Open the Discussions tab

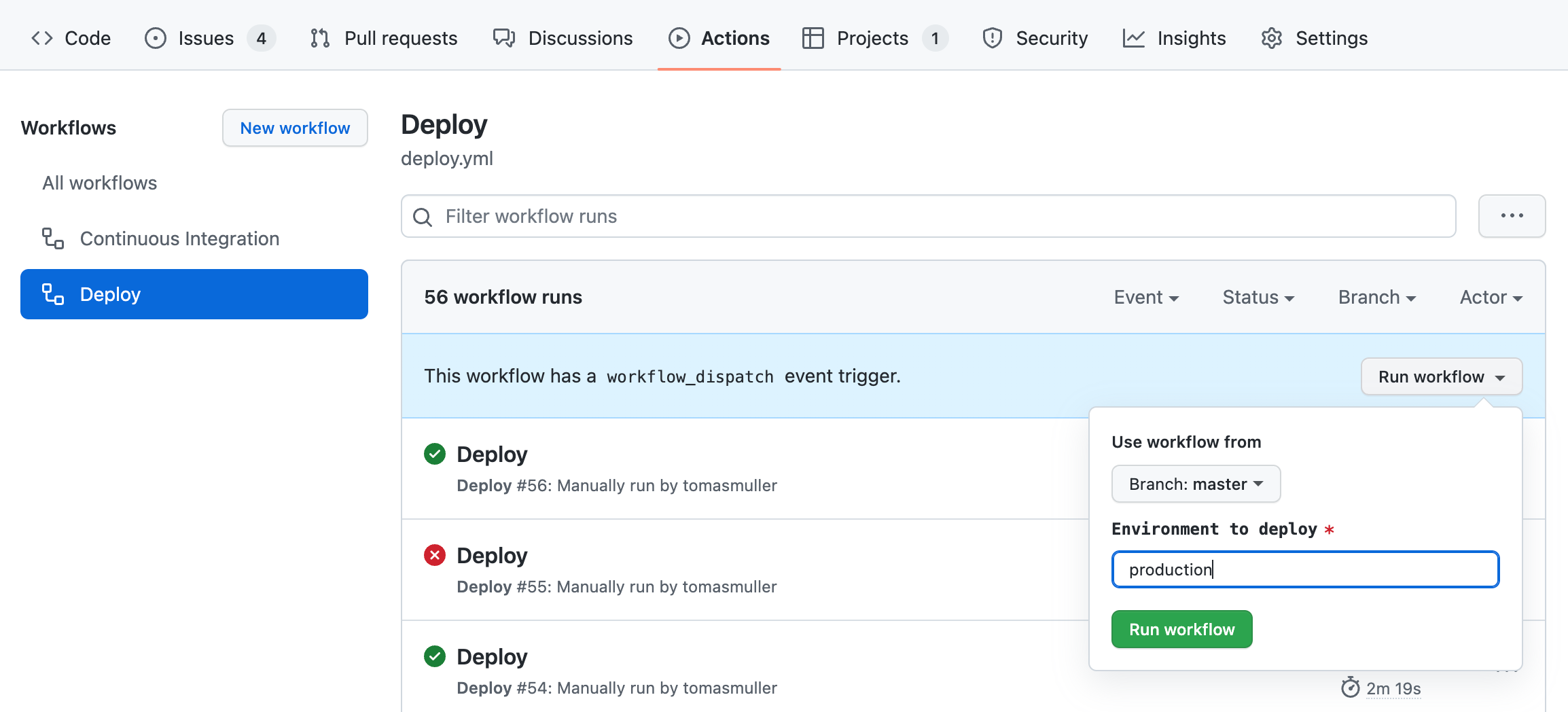[x=563, y=38]
